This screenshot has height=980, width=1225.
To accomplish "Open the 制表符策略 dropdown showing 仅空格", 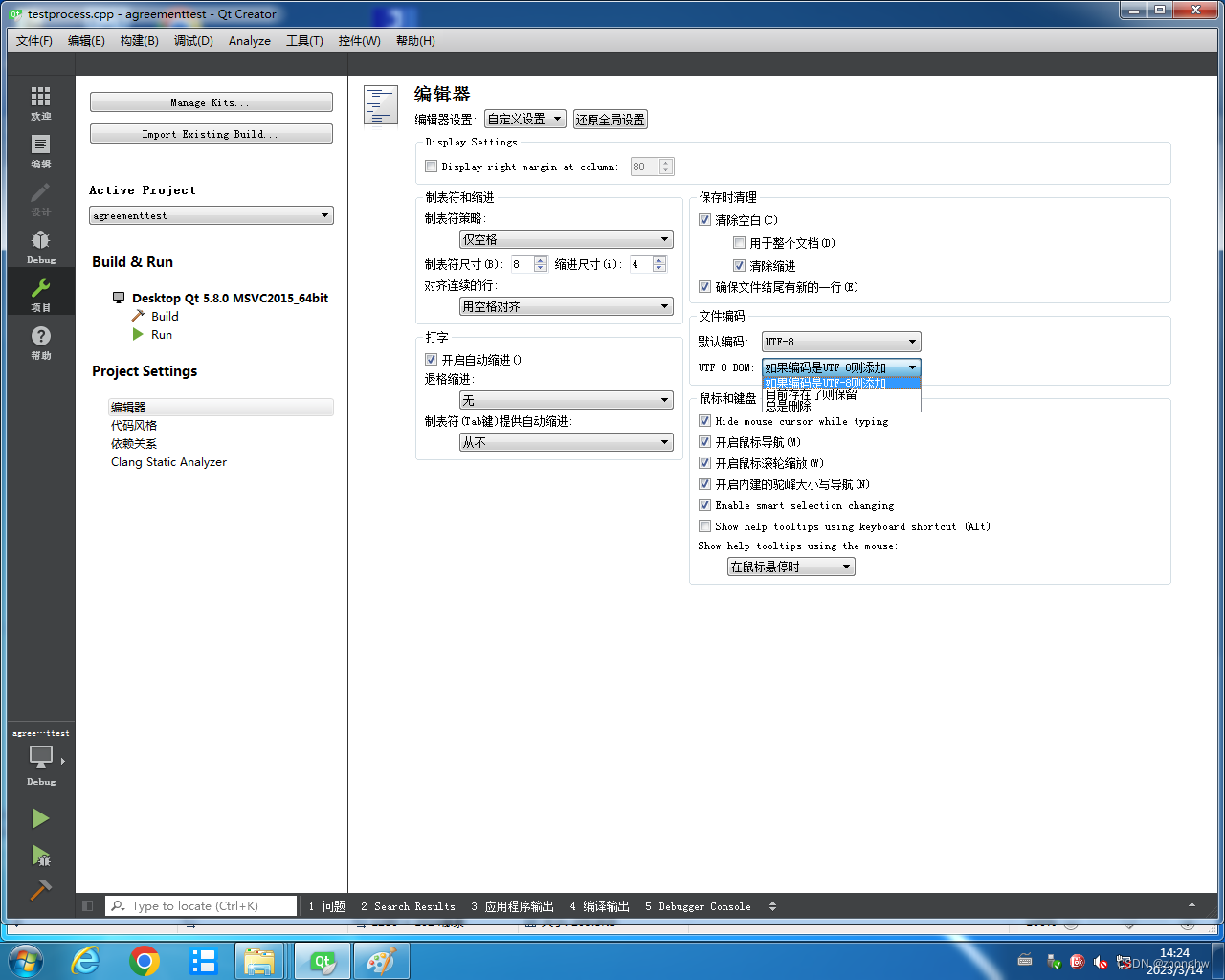I will (566, 238).
